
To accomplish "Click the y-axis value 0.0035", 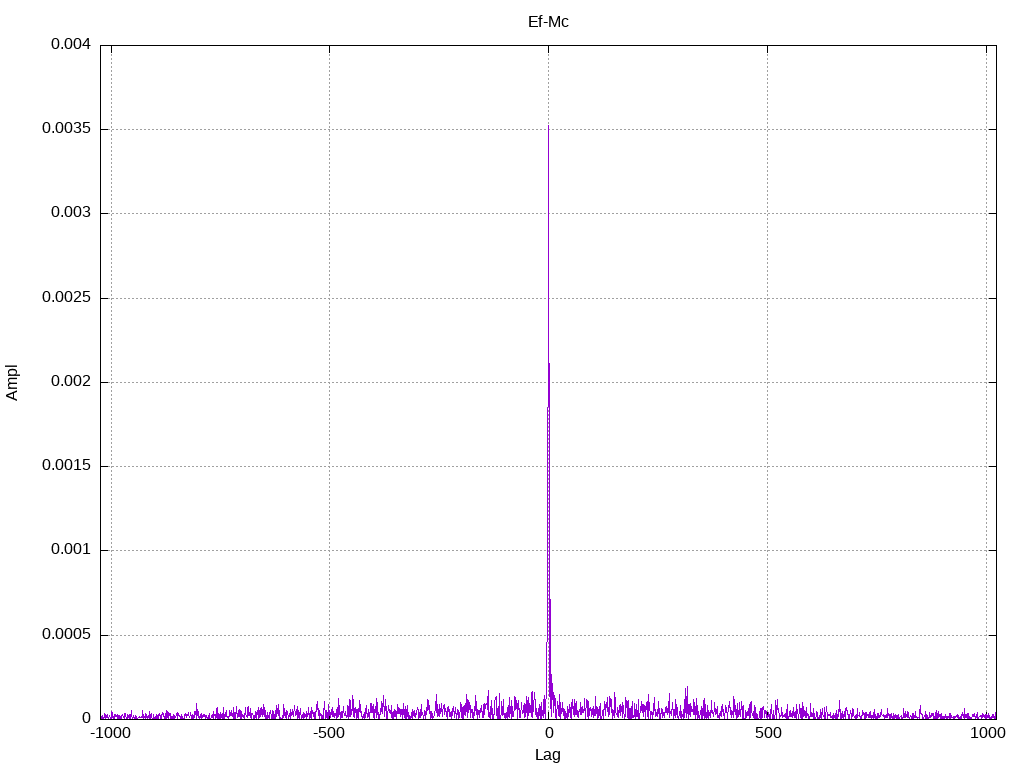I will click(67, 129).
